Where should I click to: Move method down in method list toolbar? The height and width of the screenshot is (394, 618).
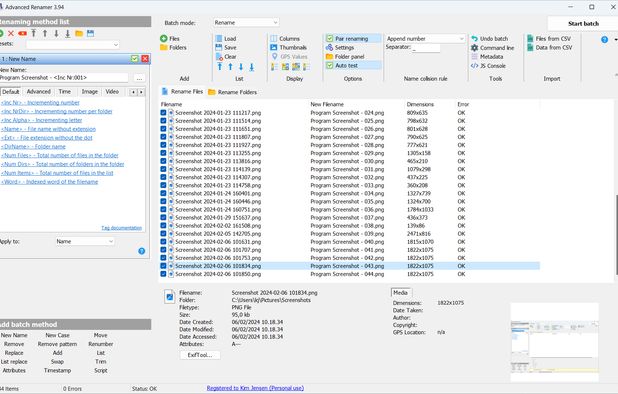tap(56, 33)
